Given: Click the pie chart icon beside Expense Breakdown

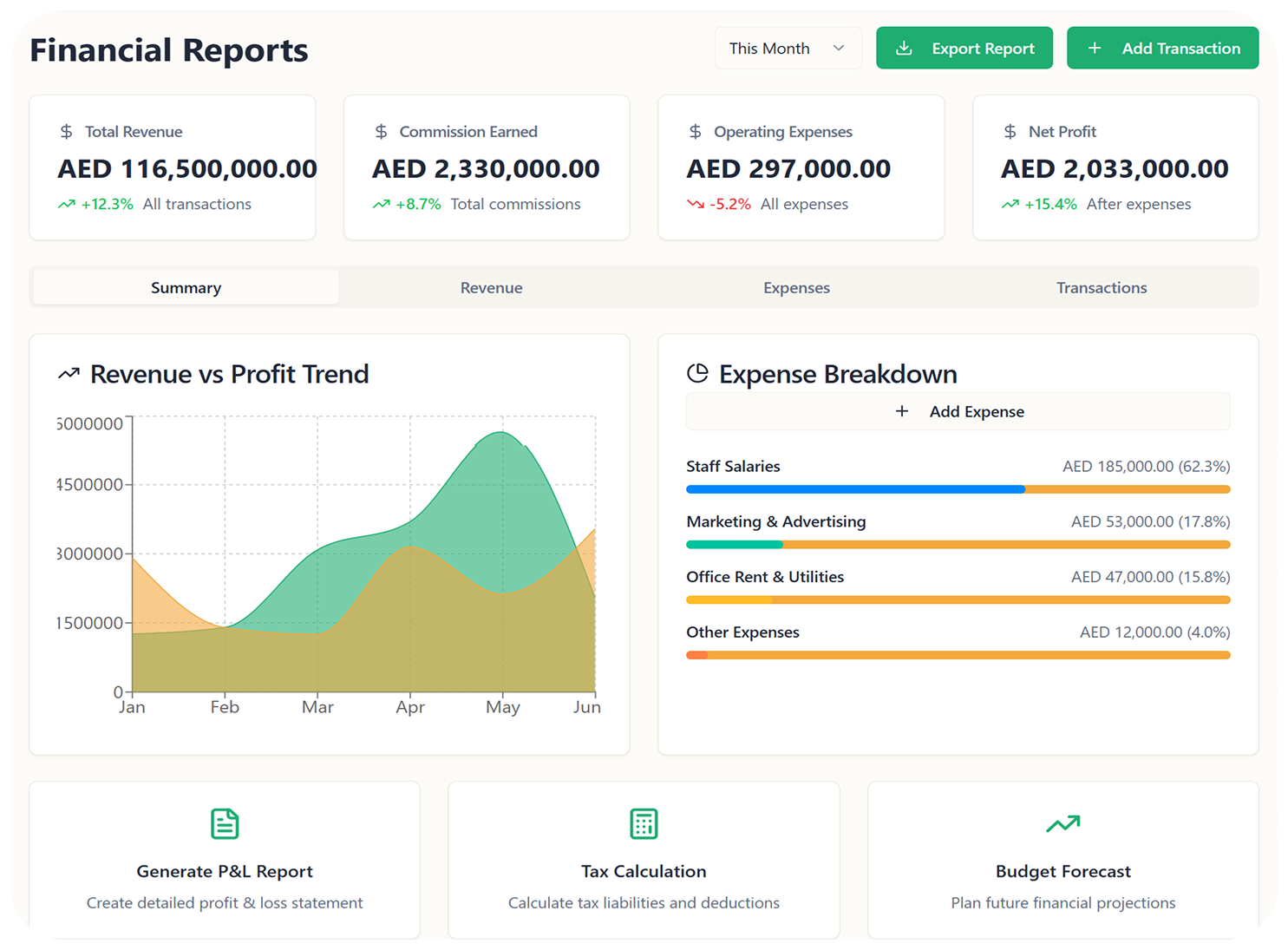Looking at the screenshot, I should point(697,373).
